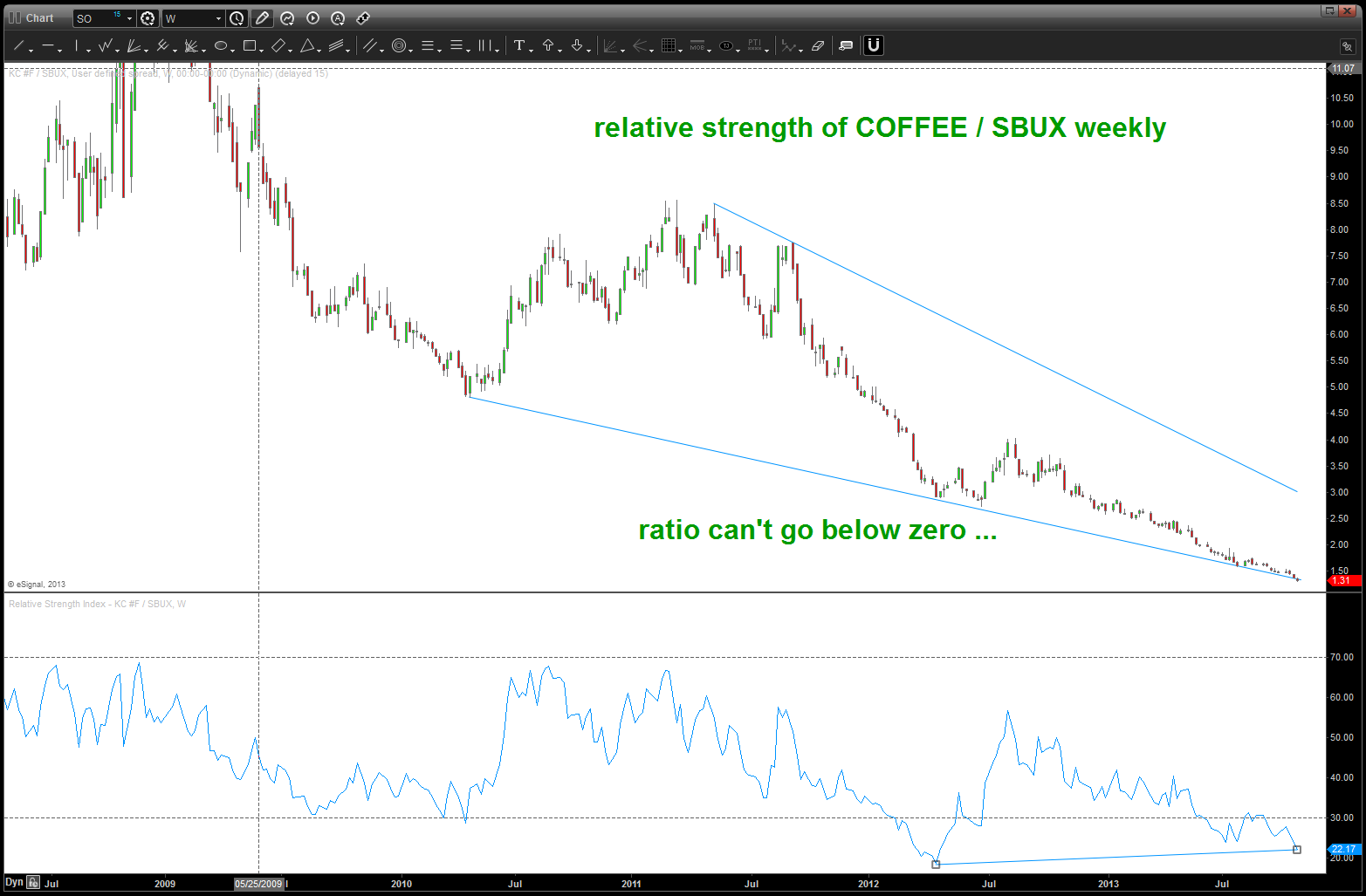This screenshot has height=896, width=1366.
Task: Click the play replay button
Action: [312, 17]
